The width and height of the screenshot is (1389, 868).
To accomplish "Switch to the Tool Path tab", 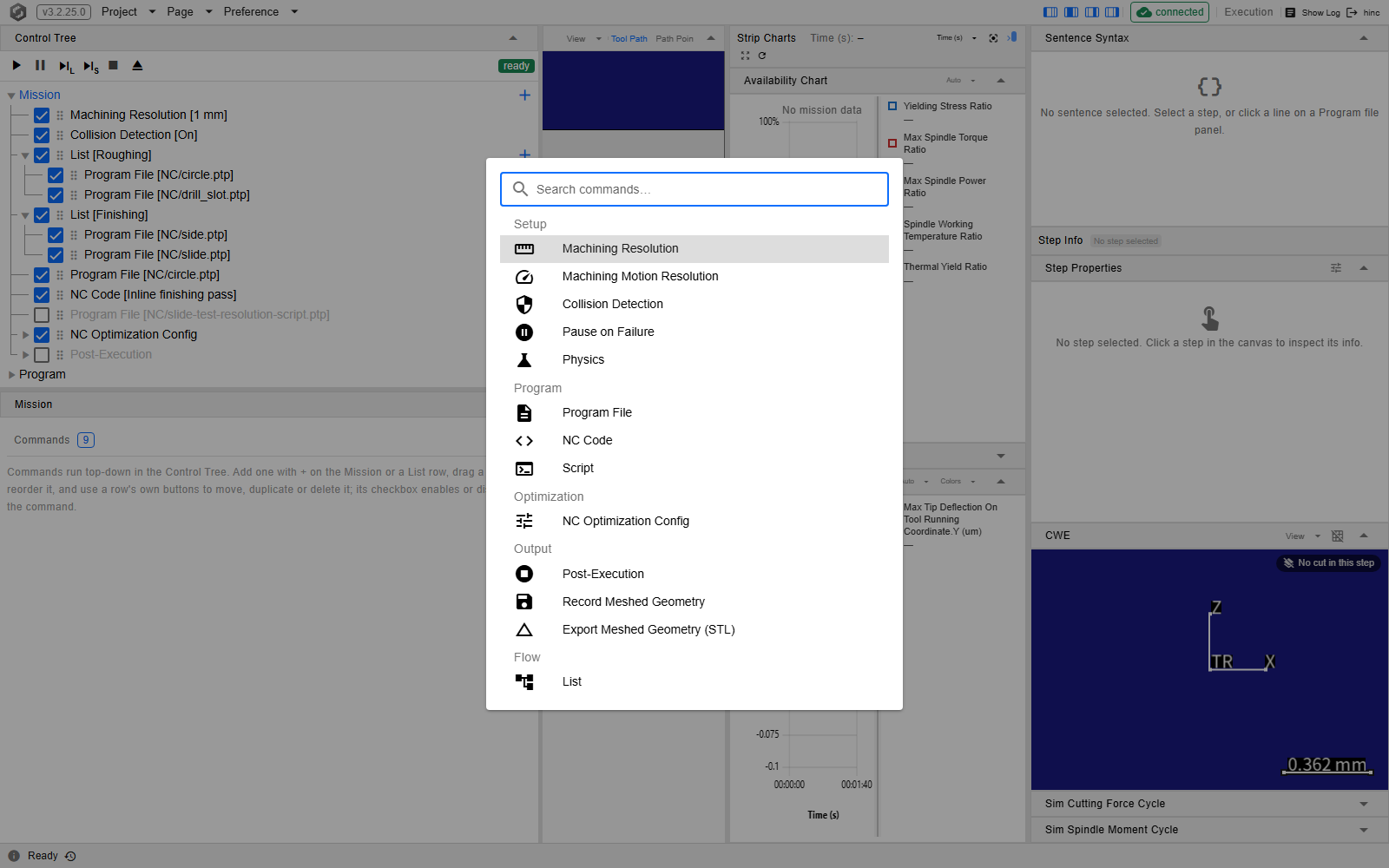I will [x=629, y=39].
